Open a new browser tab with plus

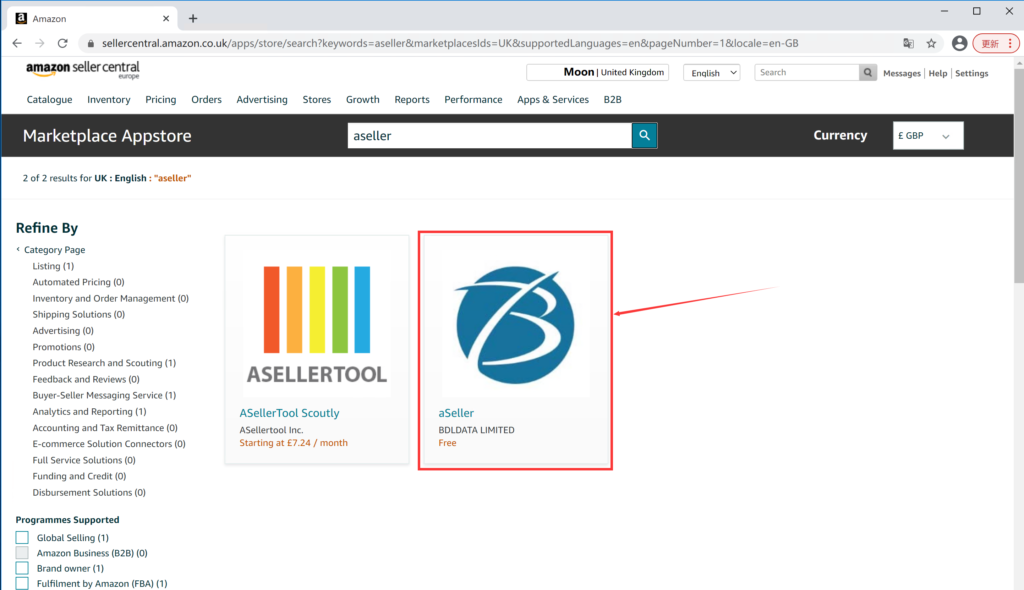[x=193, y=18]
